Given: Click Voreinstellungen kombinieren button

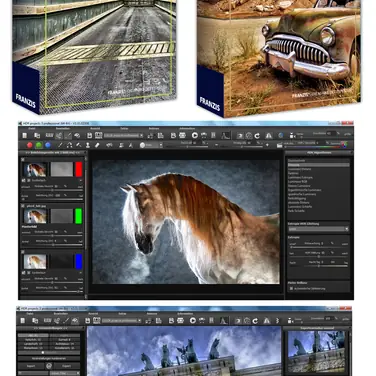Looking at the screenshot, I should tap(49, 358).
